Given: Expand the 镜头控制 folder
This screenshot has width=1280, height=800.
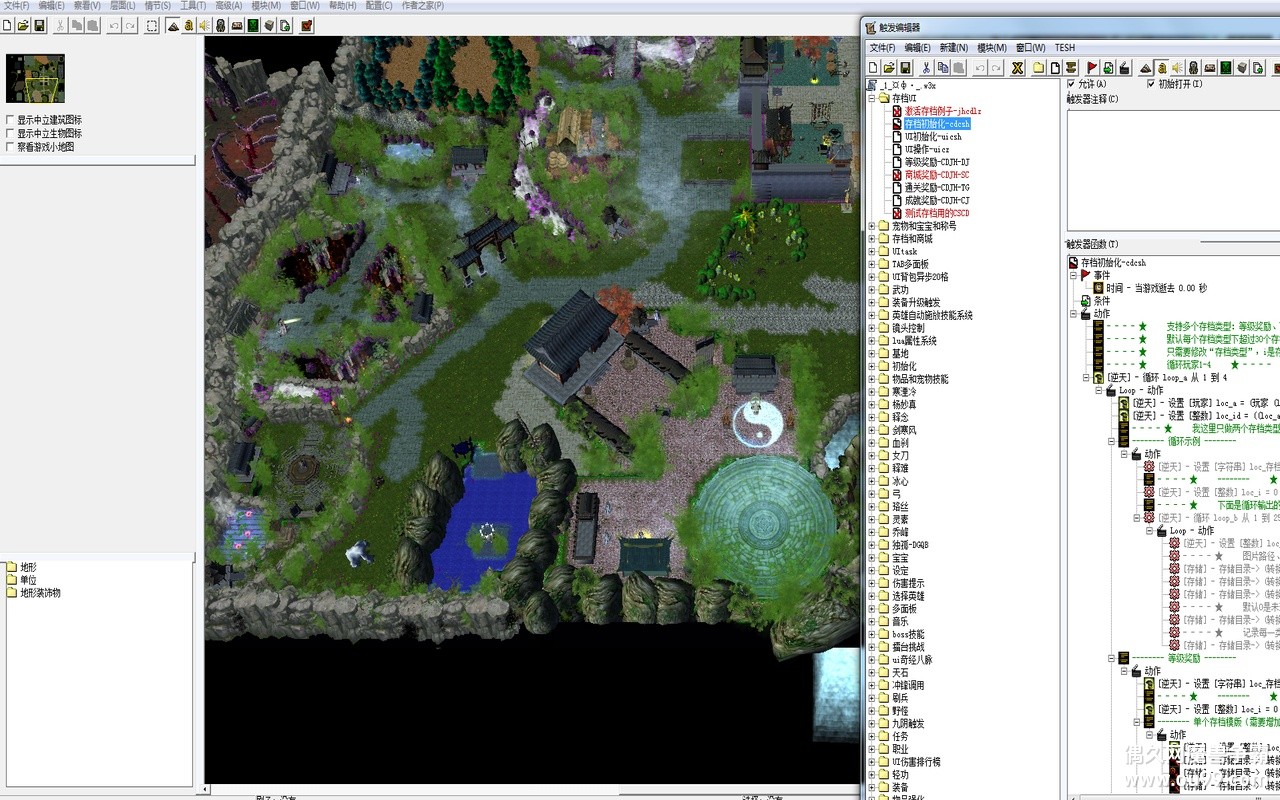Looking at the screenshot, I should (x=871, y=328).
